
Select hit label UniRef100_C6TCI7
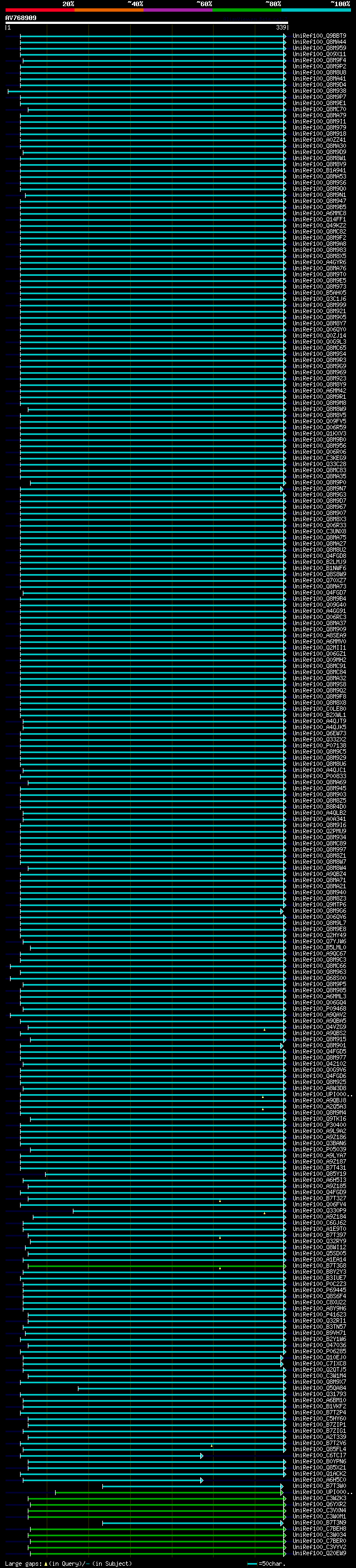(319, 1456)
